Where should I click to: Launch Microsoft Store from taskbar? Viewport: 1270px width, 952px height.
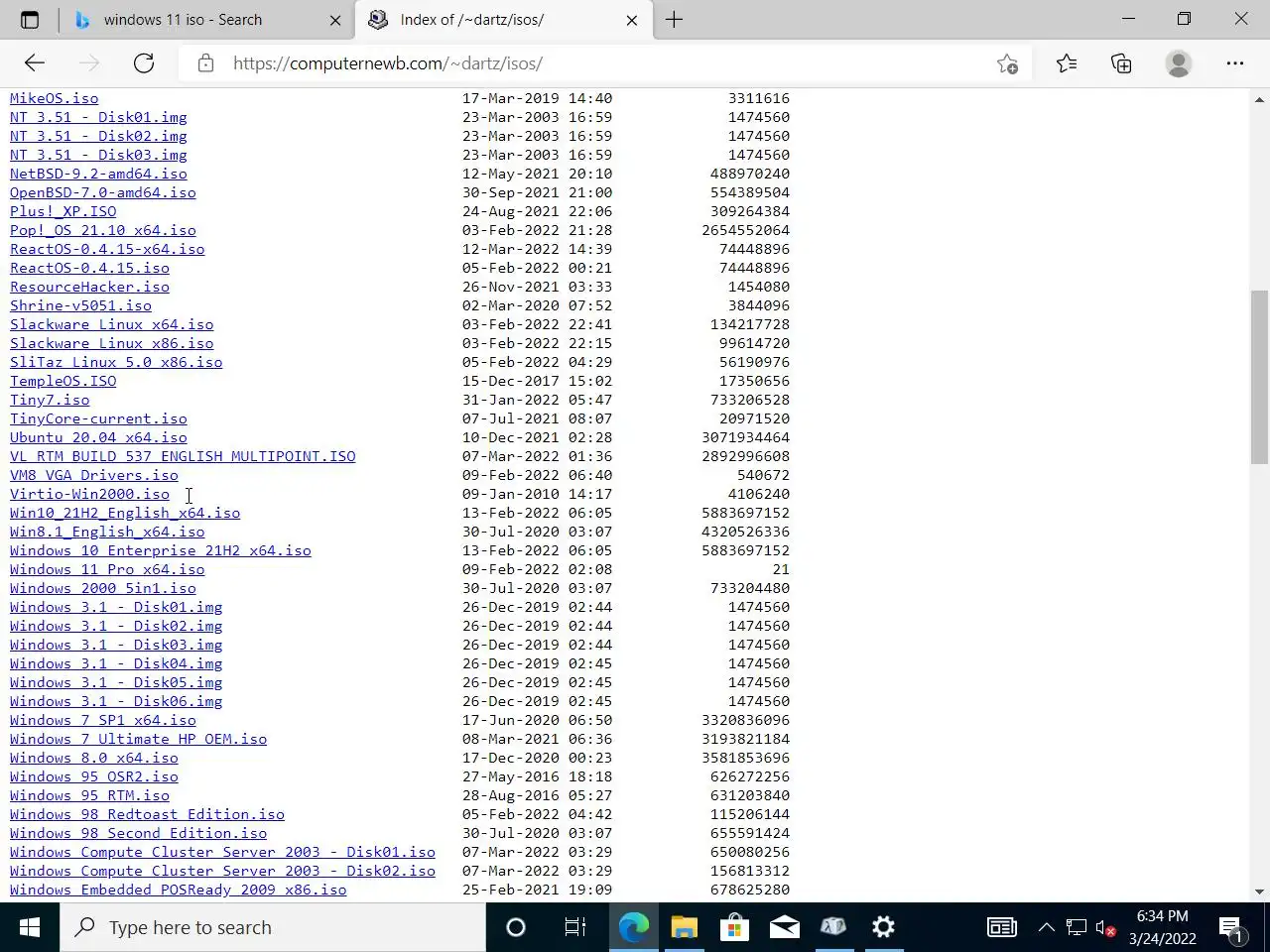click(x=734, y=927)
